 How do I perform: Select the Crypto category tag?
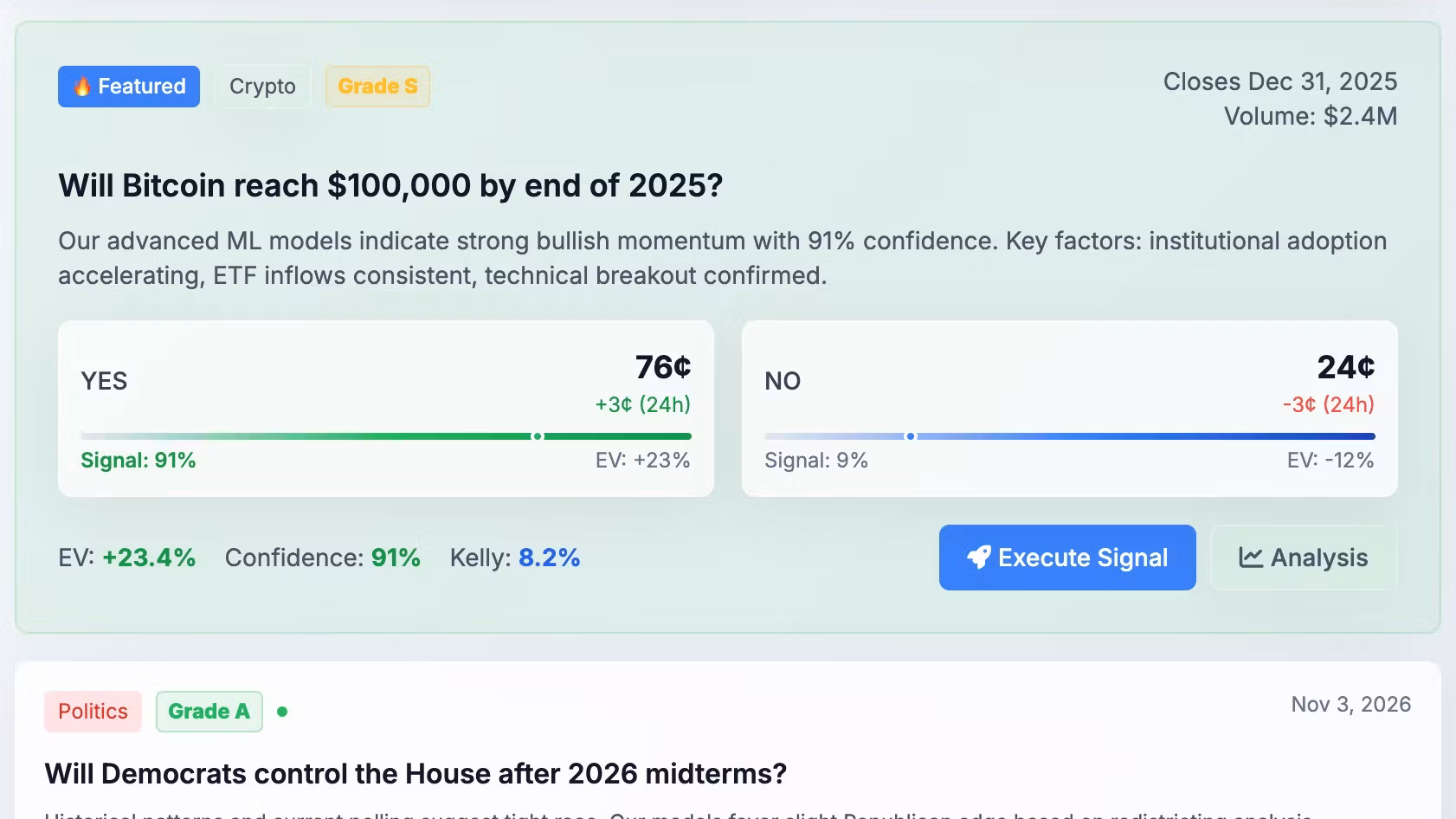262,87
